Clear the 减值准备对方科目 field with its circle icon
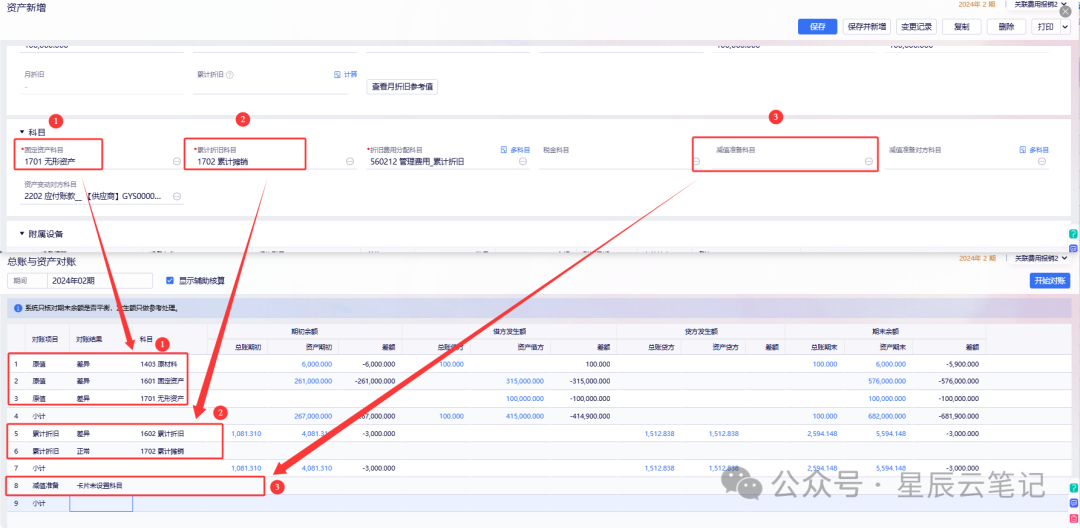 [x=1041, y=162]
